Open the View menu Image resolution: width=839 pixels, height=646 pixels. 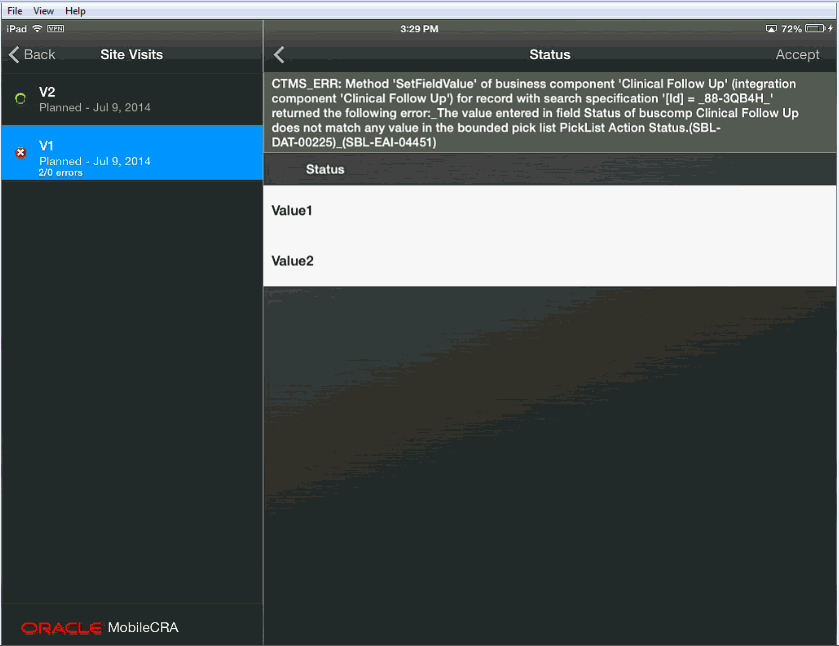click(x=43, y=11)
